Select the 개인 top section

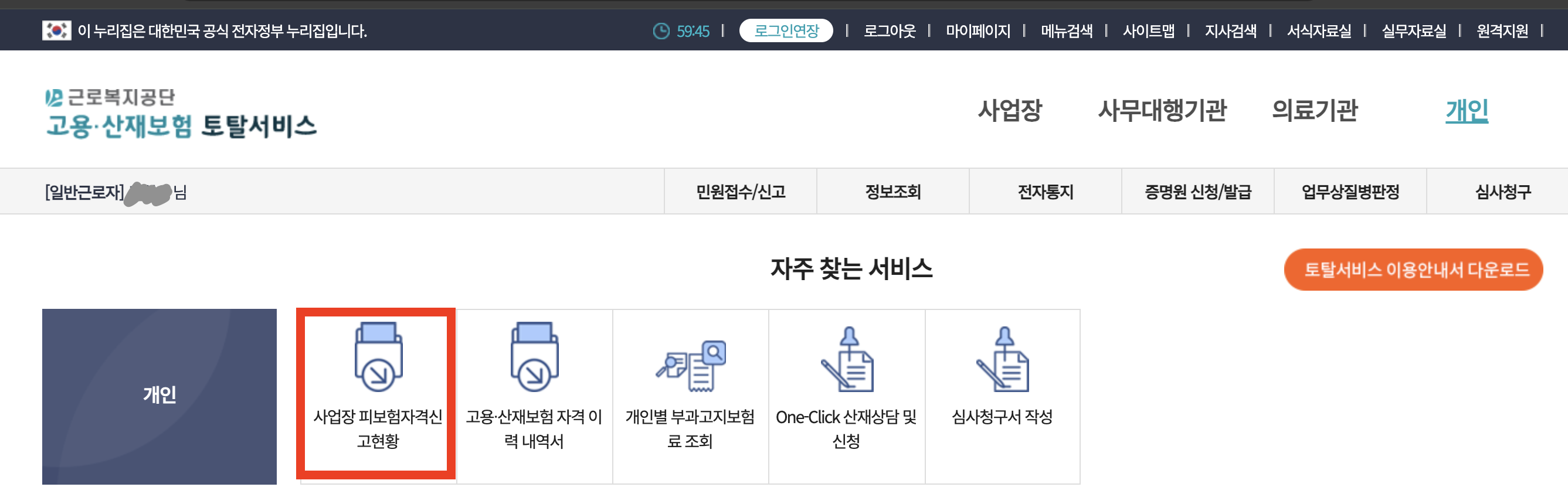(x=1467, y=111)
